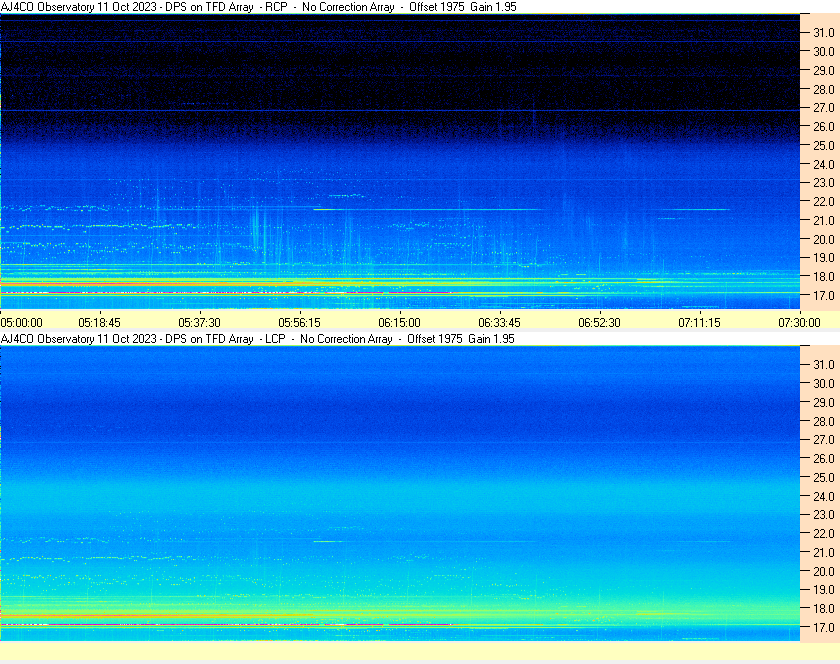Image resolution: width=840 pixels, height=664 pixels.
Task: Click the 21.0 frequency label on RCP panel
Action: [824, 220]
